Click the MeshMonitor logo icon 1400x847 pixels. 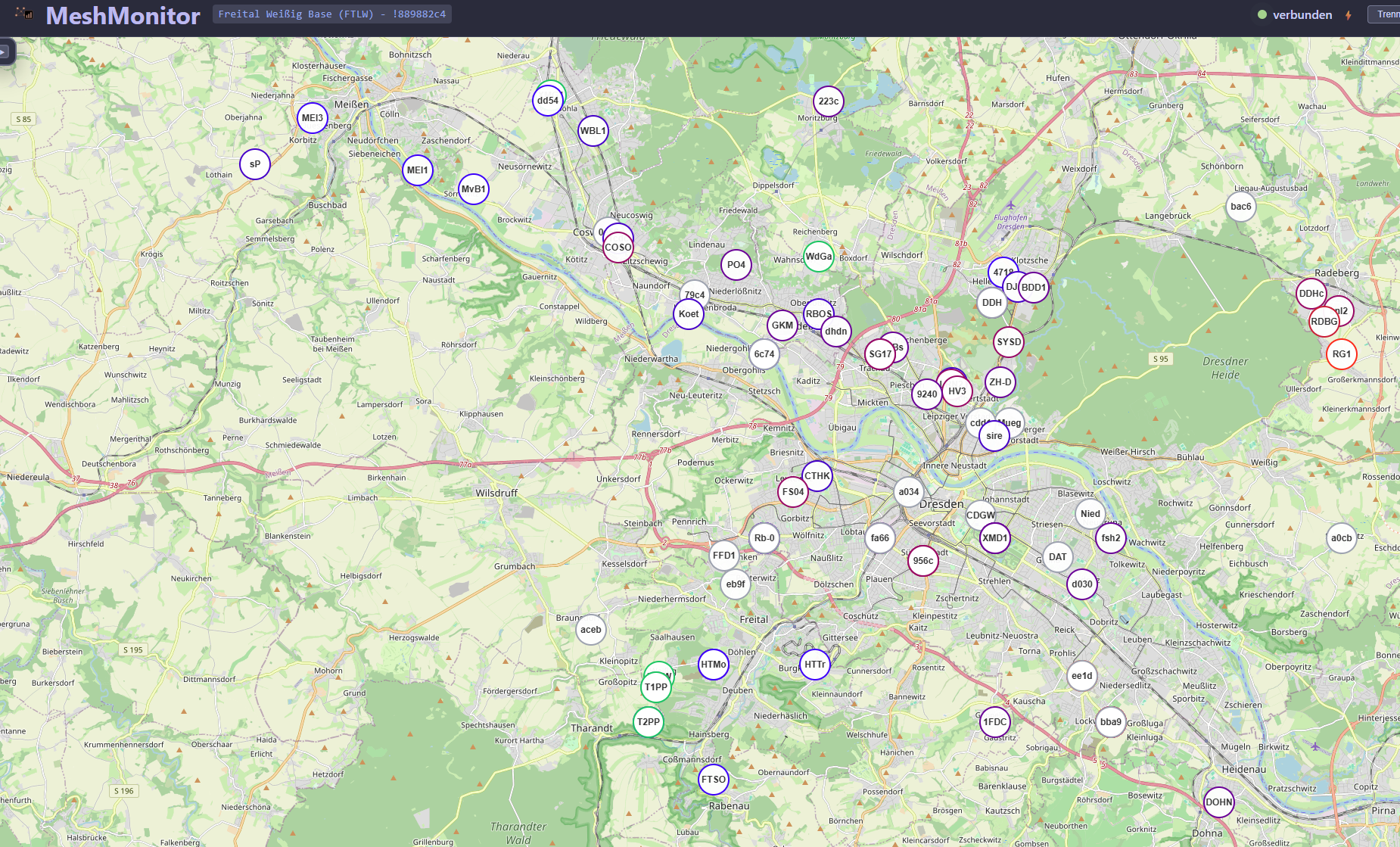pos(24,14)
